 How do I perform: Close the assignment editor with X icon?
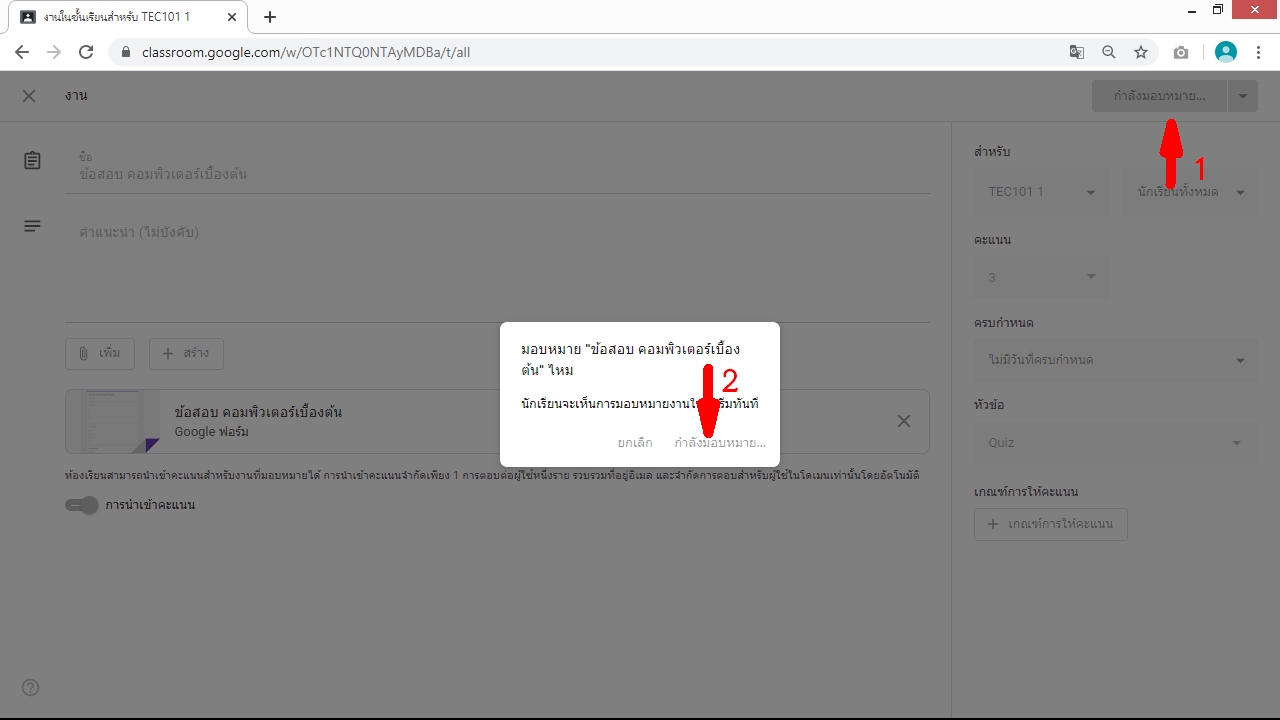29,96
